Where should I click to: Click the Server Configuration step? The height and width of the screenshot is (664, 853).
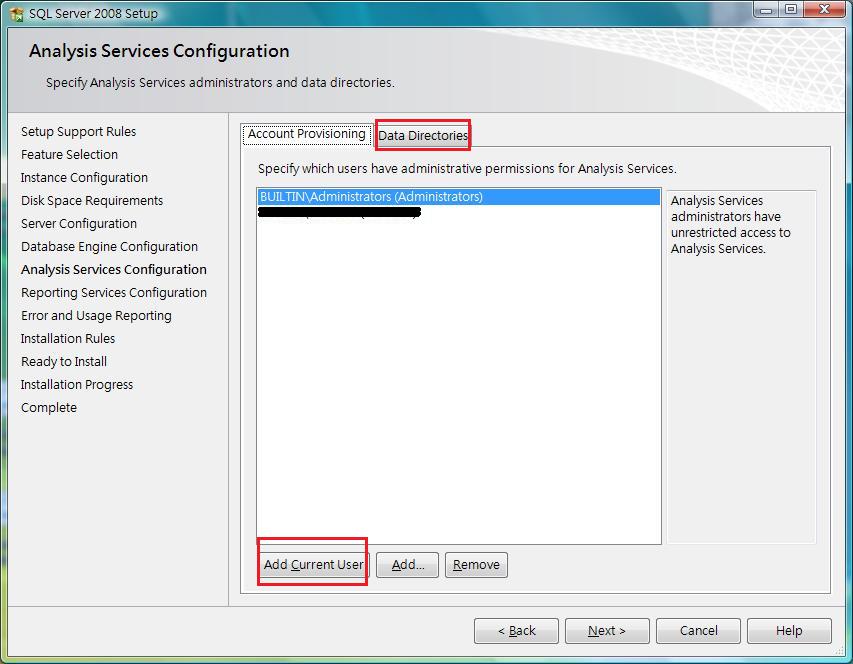79,224
